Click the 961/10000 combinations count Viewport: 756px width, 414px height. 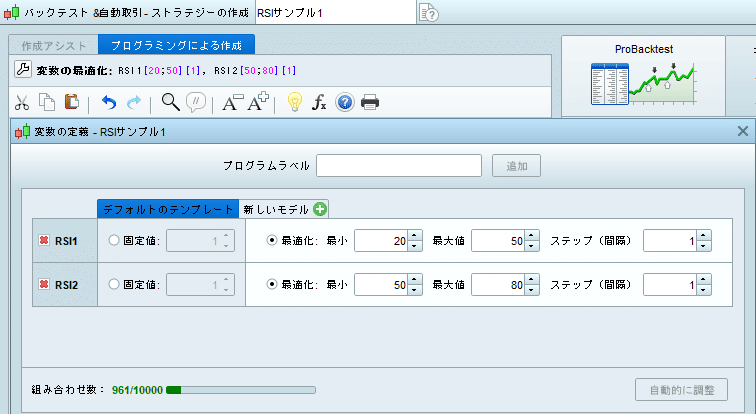click(137, 390)
